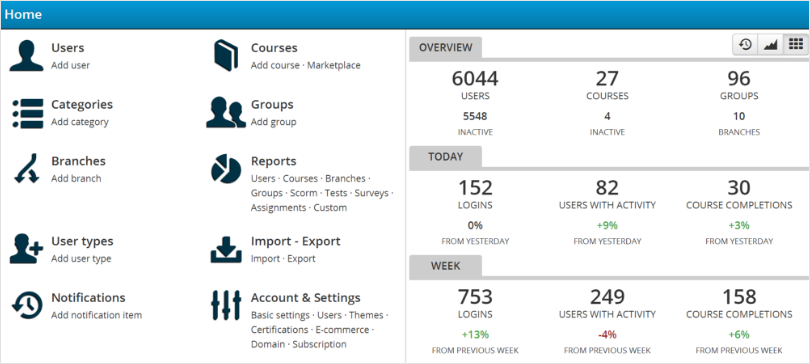Viewport: 810px width, 364px height.
Task: Select the User types icon
Action: (26, 249)
